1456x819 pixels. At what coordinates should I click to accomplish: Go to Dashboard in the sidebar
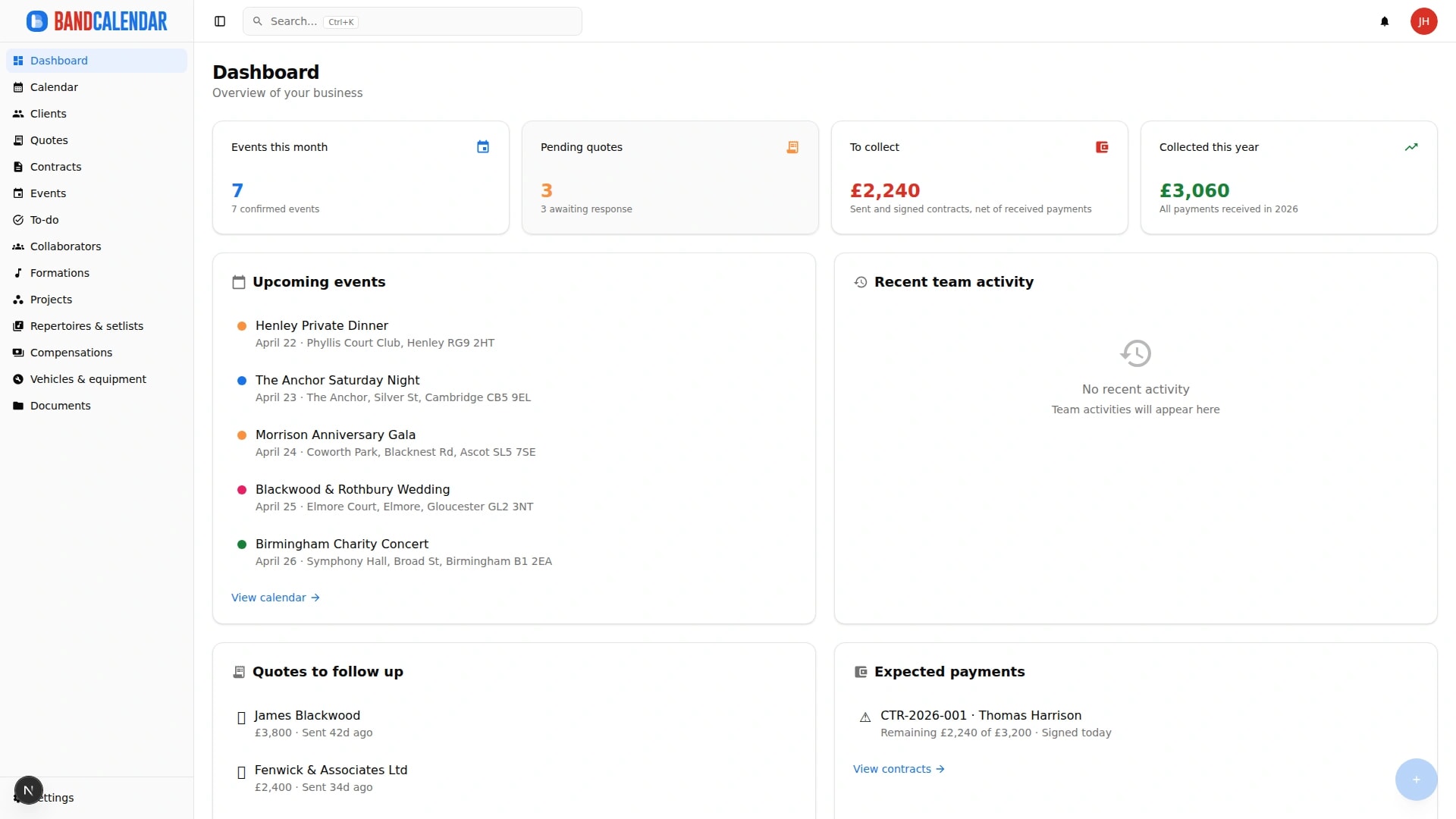point(96,61)
